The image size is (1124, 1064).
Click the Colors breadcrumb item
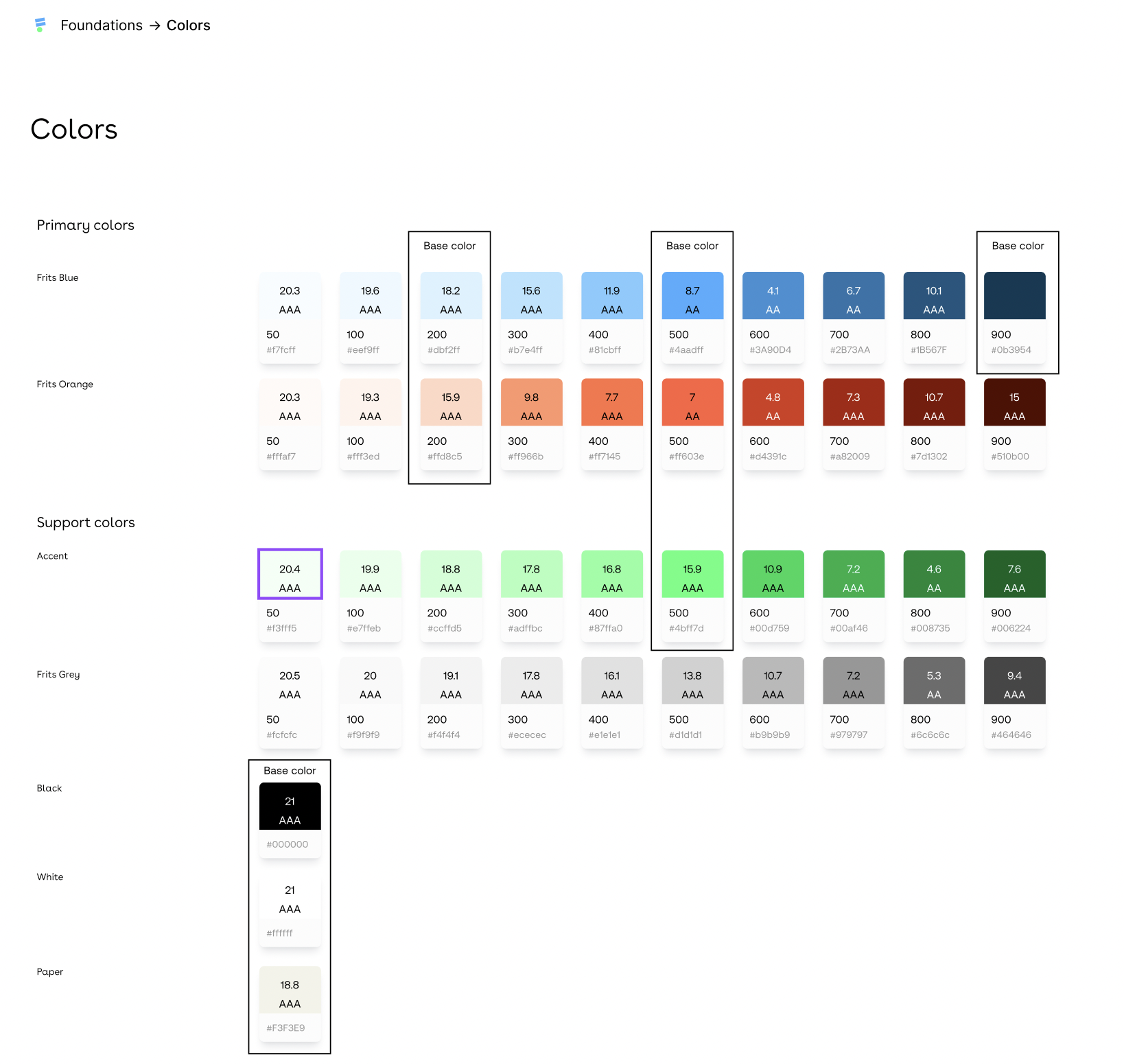click(188, 25)
